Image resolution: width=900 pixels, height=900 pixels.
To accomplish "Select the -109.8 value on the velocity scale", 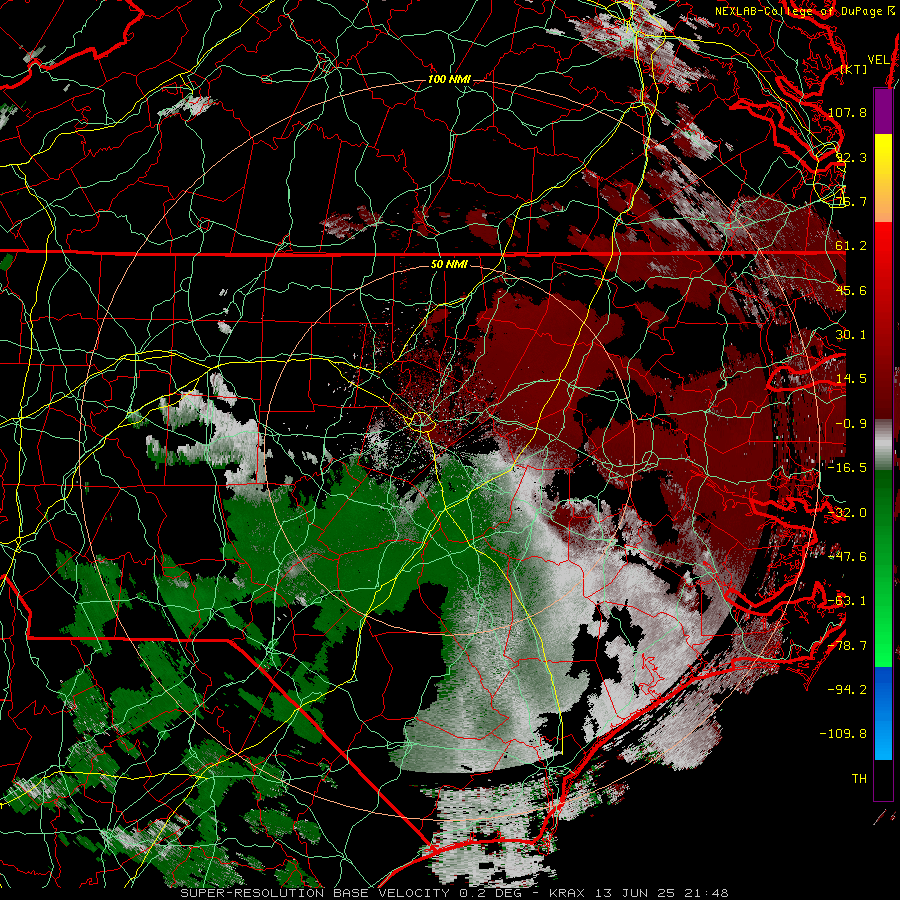I will point(844,734).
